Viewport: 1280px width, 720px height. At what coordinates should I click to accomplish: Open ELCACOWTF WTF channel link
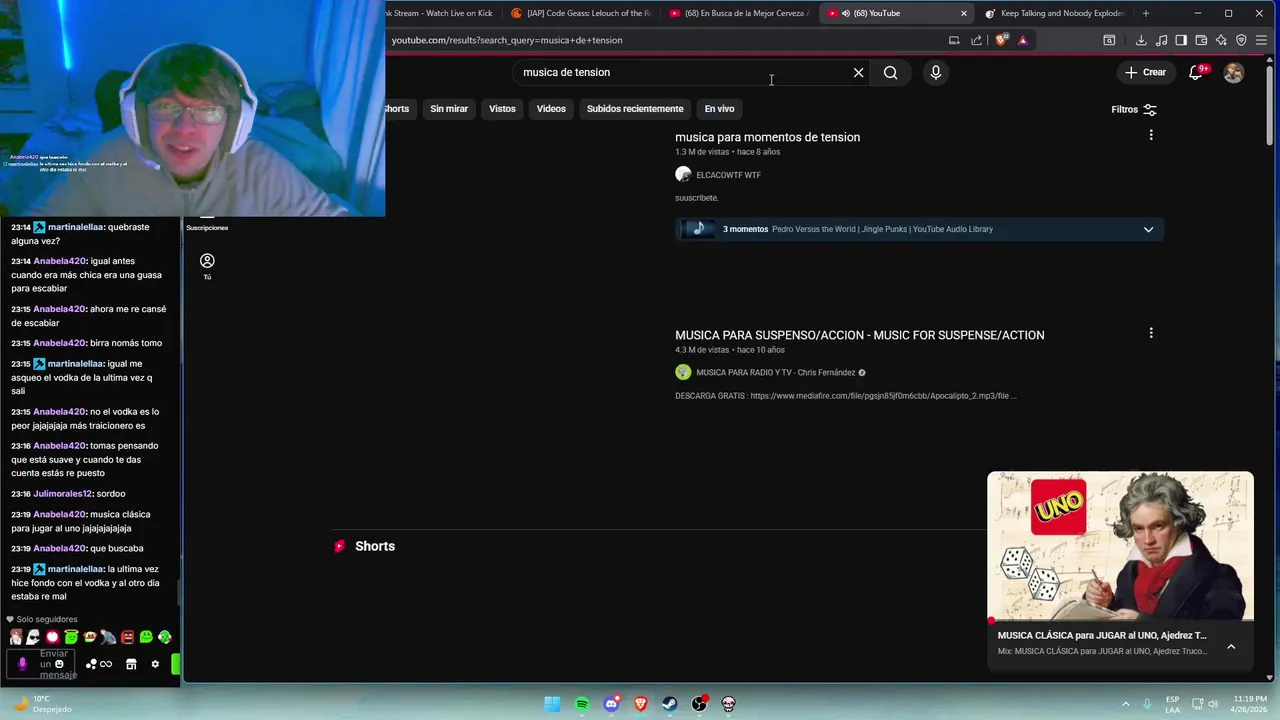click(728, 175)
